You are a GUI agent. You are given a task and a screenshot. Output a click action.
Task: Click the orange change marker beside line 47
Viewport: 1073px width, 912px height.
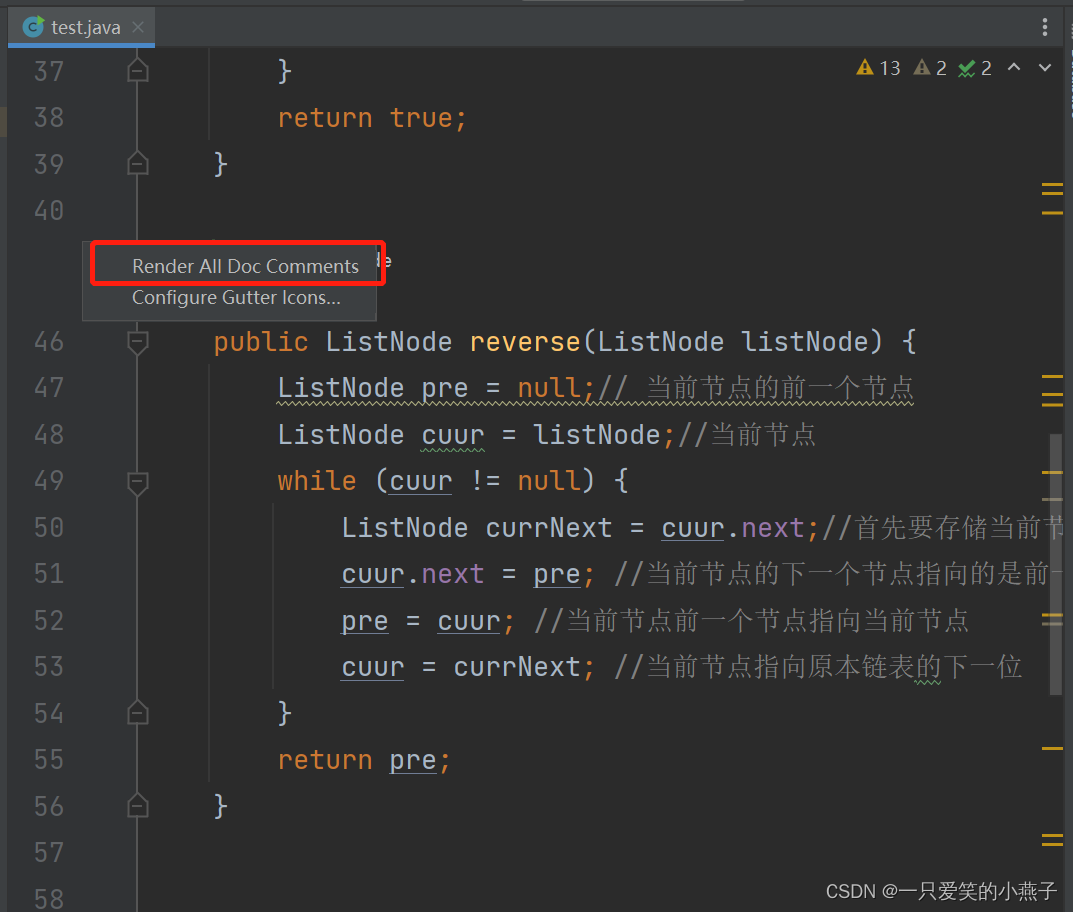tap(1051, 394)
